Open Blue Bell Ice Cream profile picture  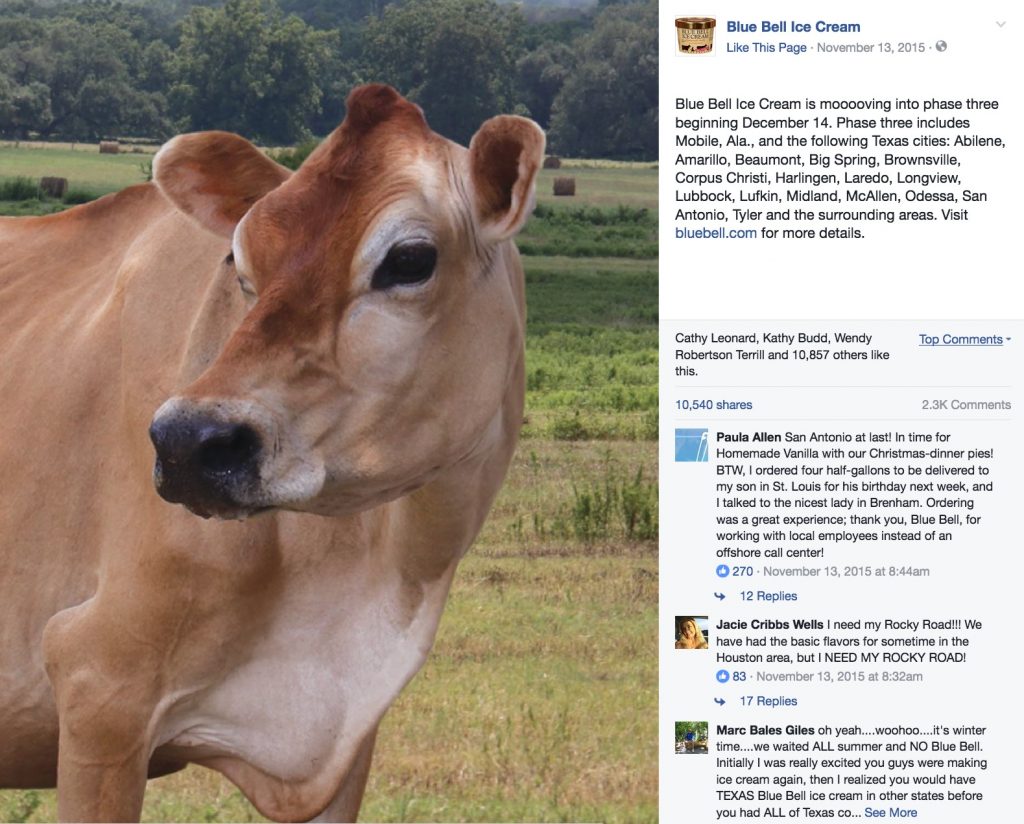tap(695, 36)
